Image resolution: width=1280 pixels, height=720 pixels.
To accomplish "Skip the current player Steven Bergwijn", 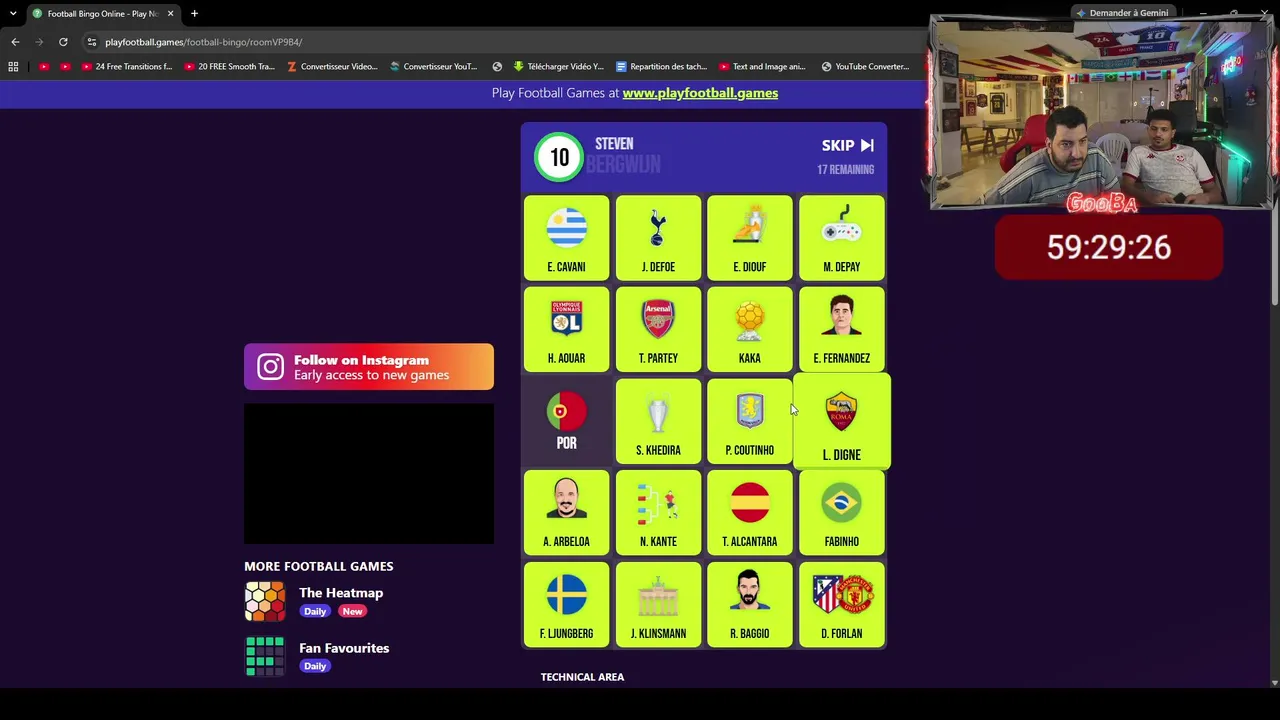I will (848, 145).
